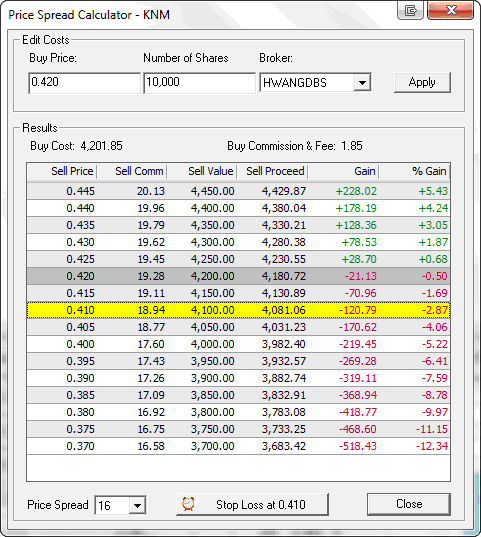Click the Sell Proceed column header
This screenshot has height=537, width=481.
coord(273,171)
